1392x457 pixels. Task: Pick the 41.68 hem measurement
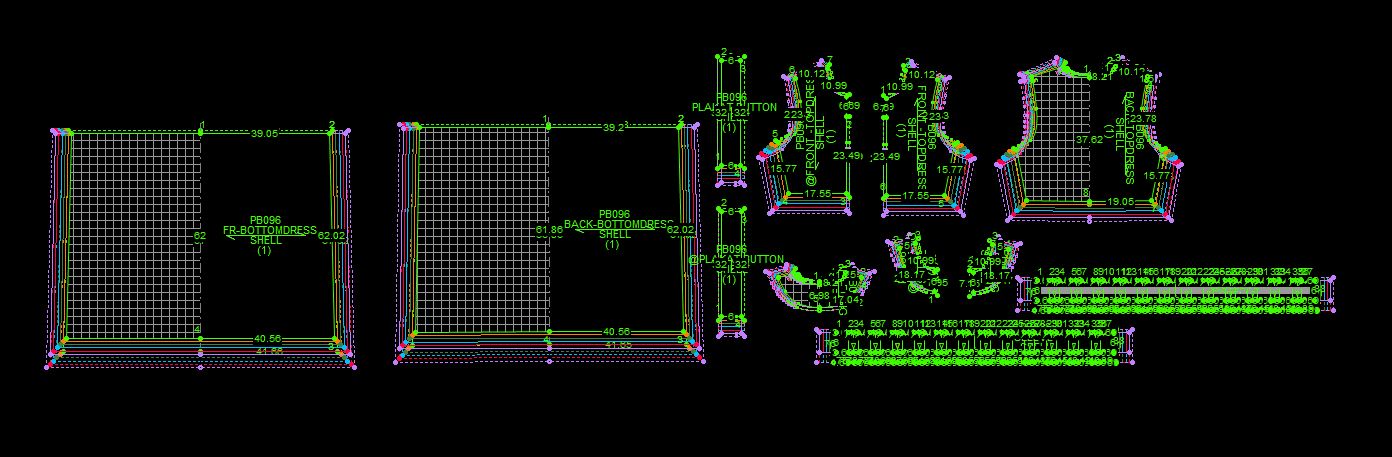point(268,351)
